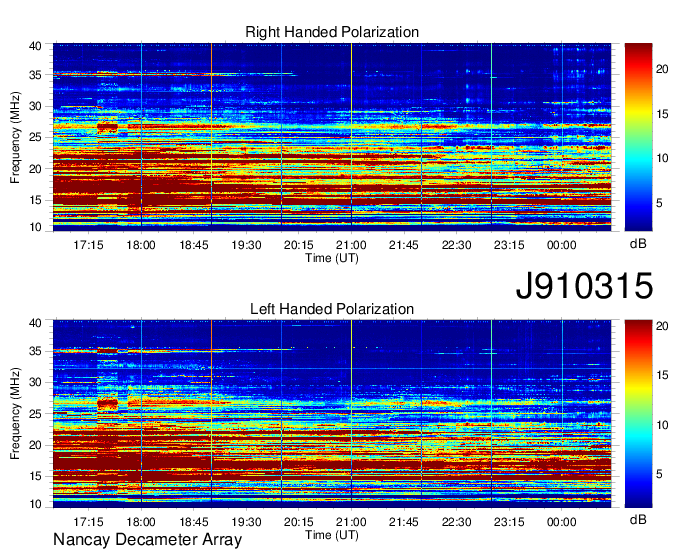Click 20:15 tick label under Right Handed panel
Image resolution: width=680 pixels, height=552 pixels.
tap(299, 245)
